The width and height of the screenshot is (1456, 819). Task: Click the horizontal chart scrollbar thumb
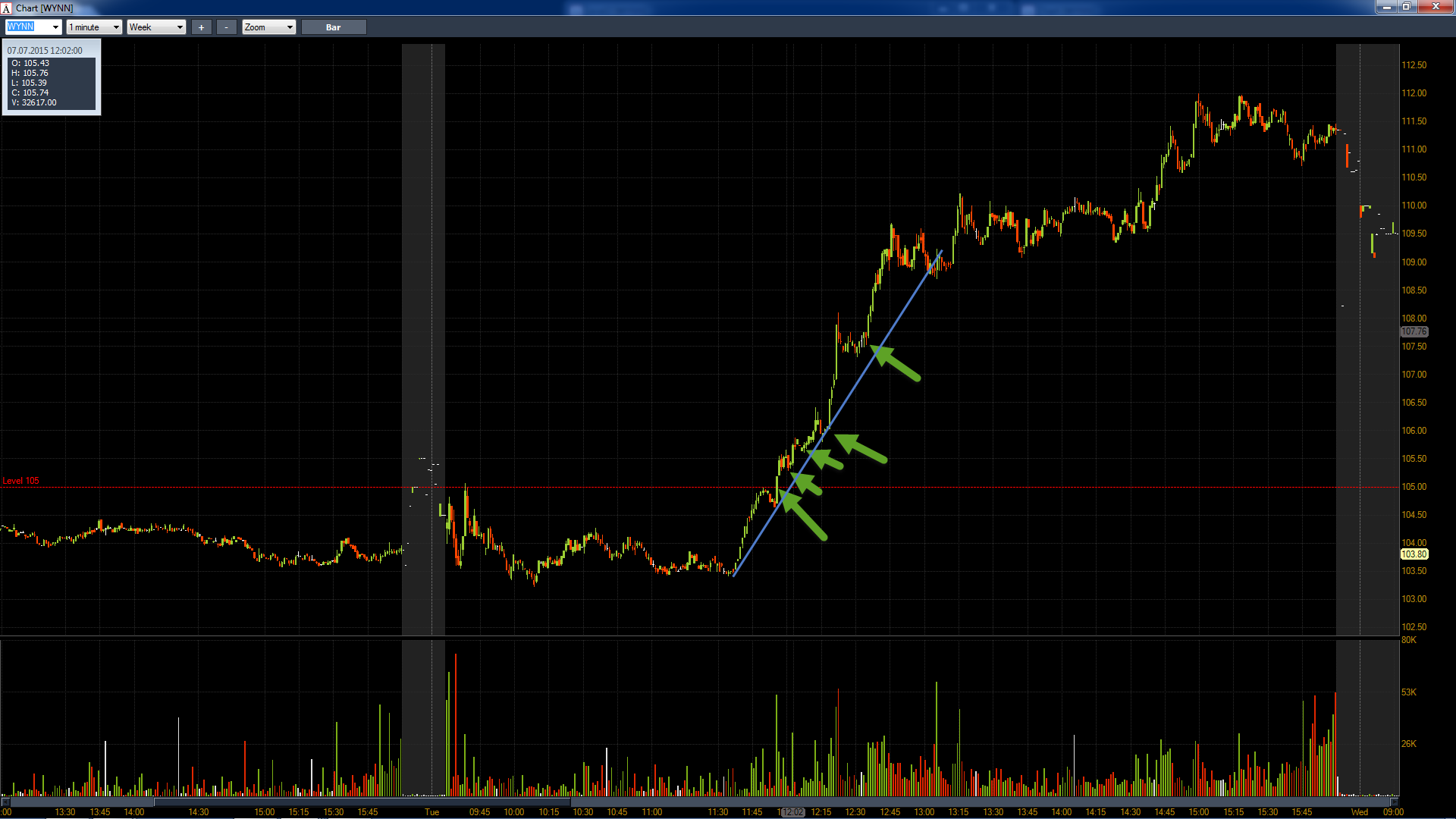pyautogui.click(x=362, y=802)
